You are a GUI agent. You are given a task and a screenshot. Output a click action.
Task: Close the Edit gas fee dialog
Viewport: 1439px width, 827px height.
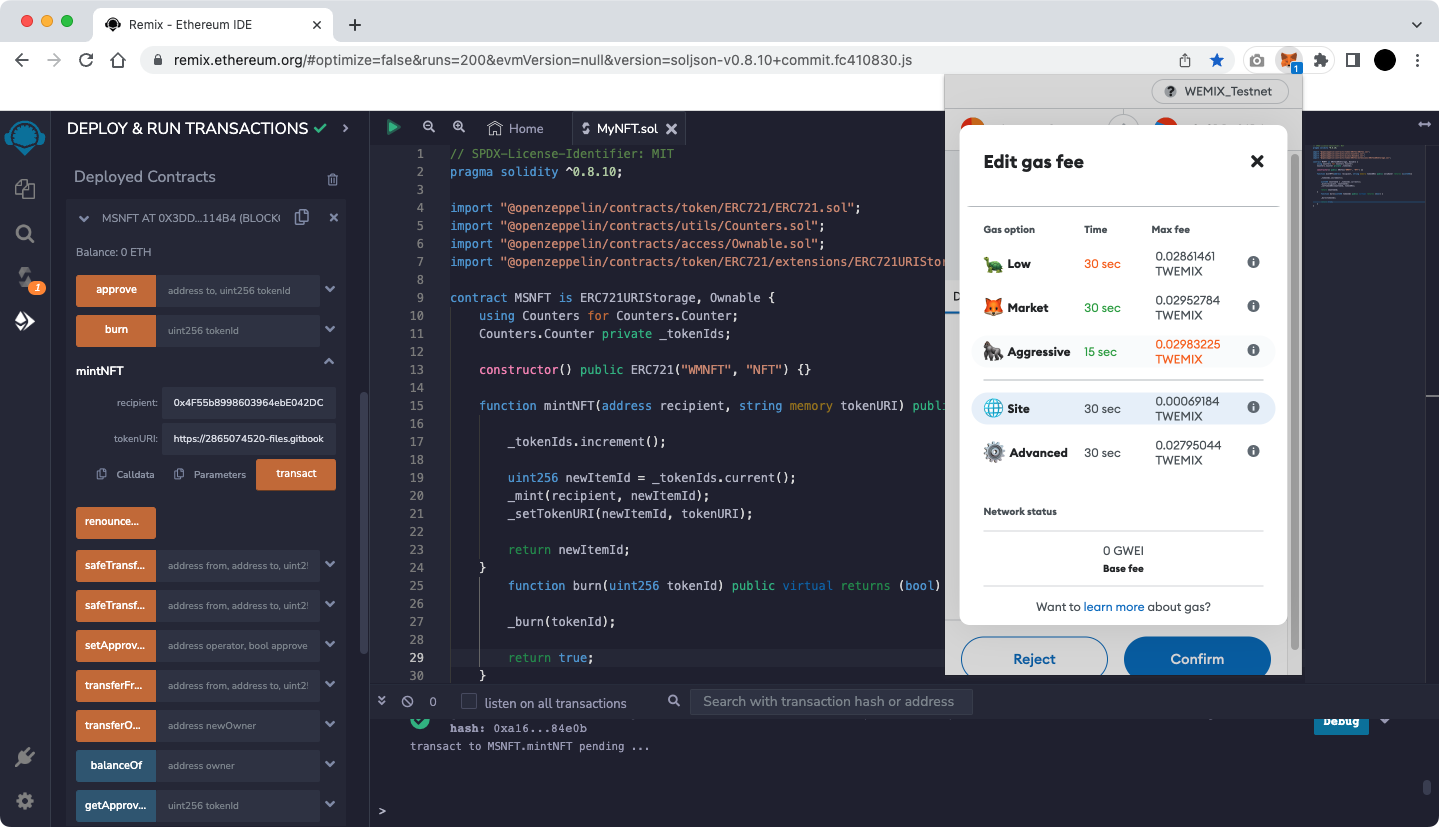point(1258,161)
